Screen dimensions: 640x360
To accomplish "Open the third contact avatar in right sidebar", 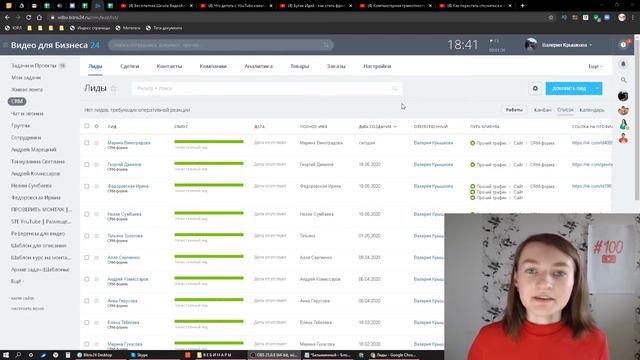I will point(623,124).
